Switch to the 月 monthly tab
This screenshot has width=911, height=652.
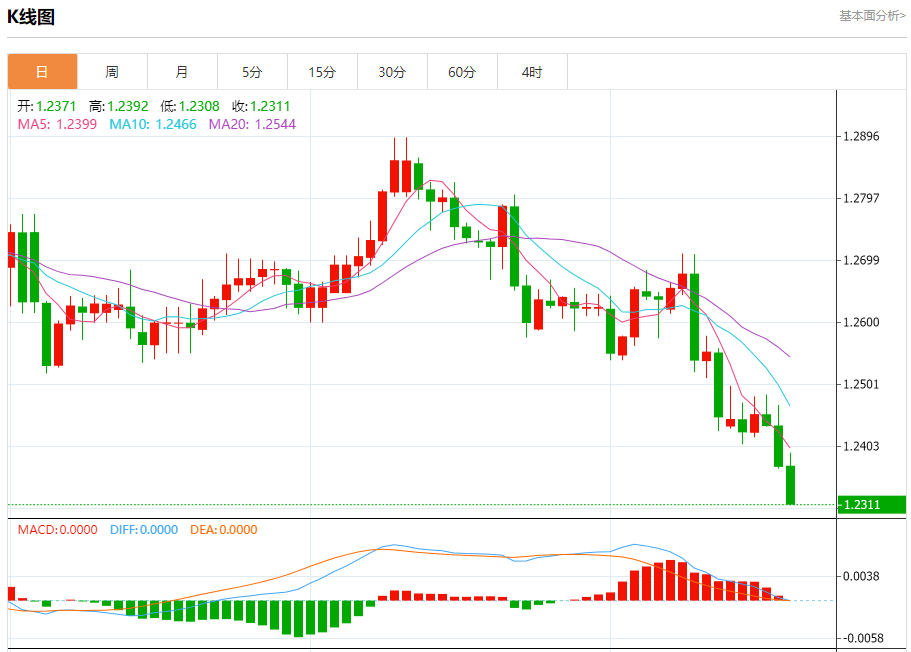(182, 72)
